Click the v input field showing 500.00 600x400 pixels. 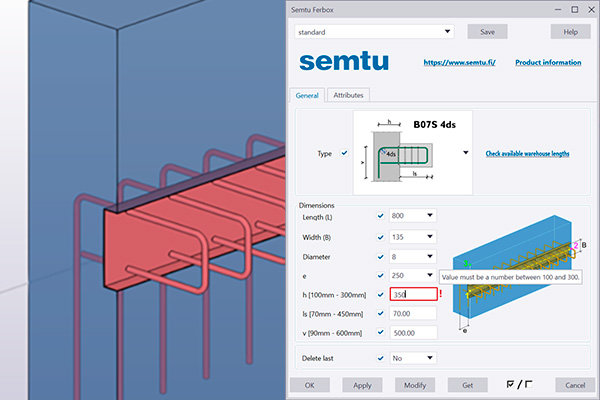[x=413, y=333]
